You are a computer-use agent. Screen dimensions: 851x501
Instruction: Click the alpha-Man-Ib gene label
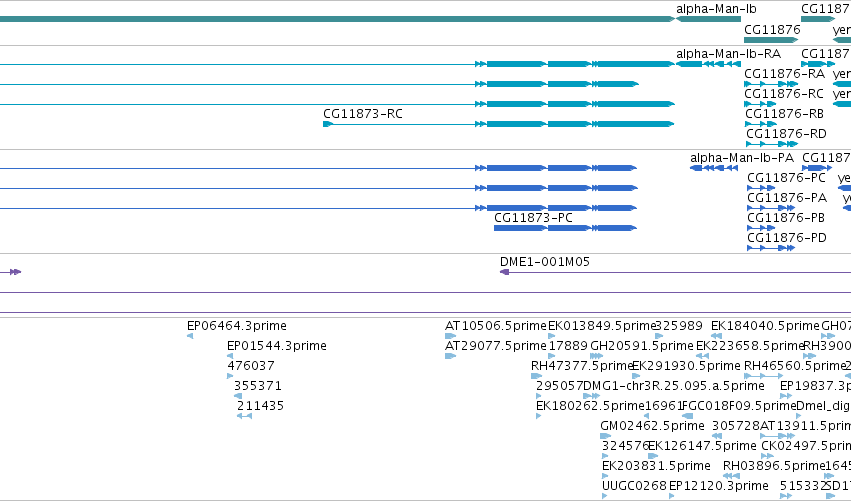(716, 9)
